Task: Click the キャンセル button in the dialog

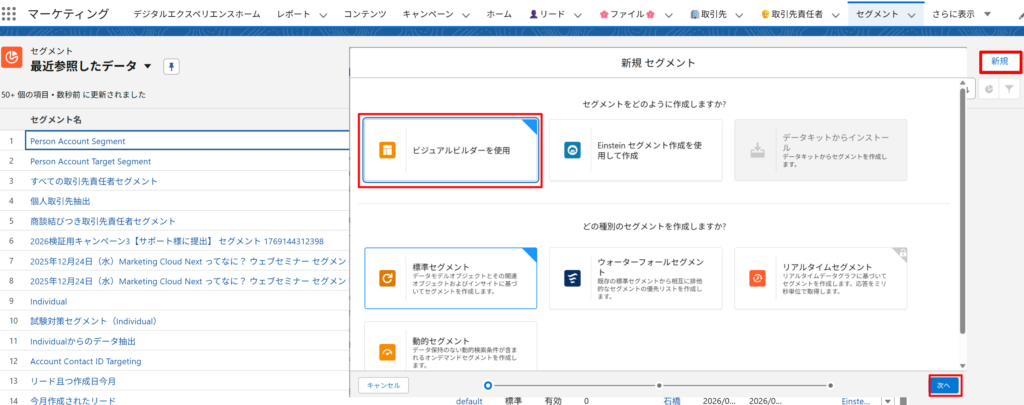Action: coord(383,385)
